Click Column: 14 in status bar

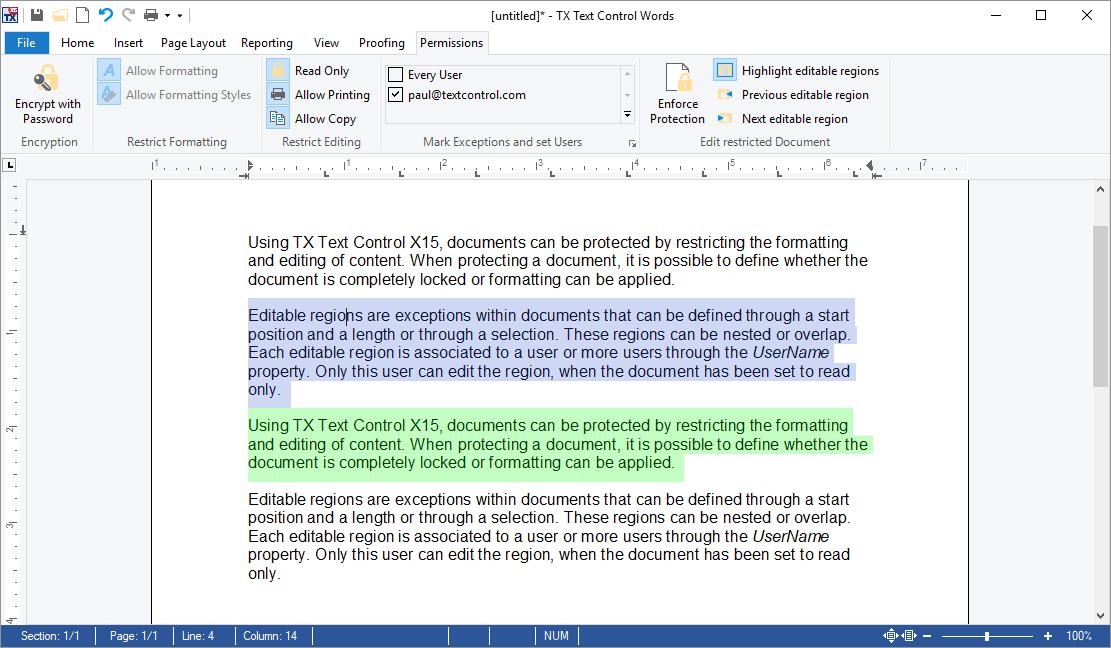[x=270, y=636]
